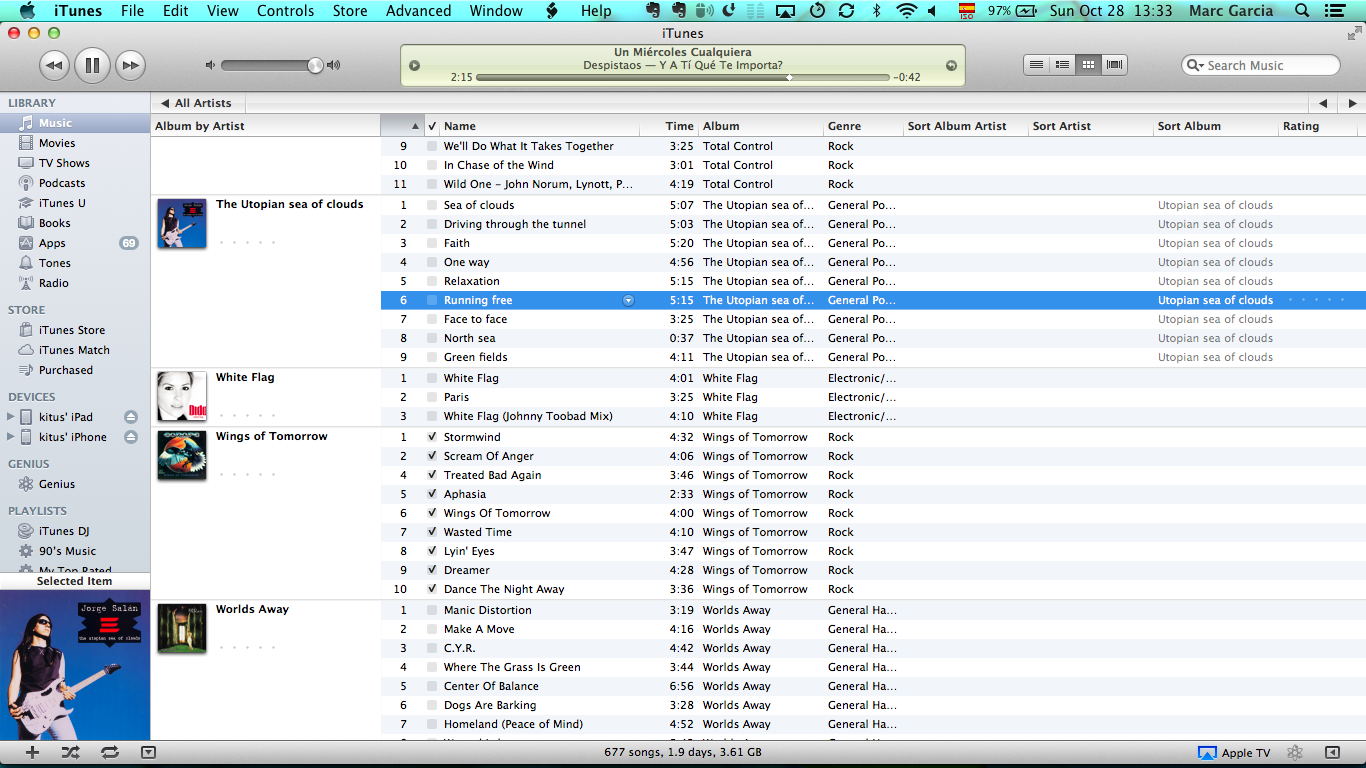Click the Album by Artist header
Viewport: 1366px width, 768px height.
[265, 126]
